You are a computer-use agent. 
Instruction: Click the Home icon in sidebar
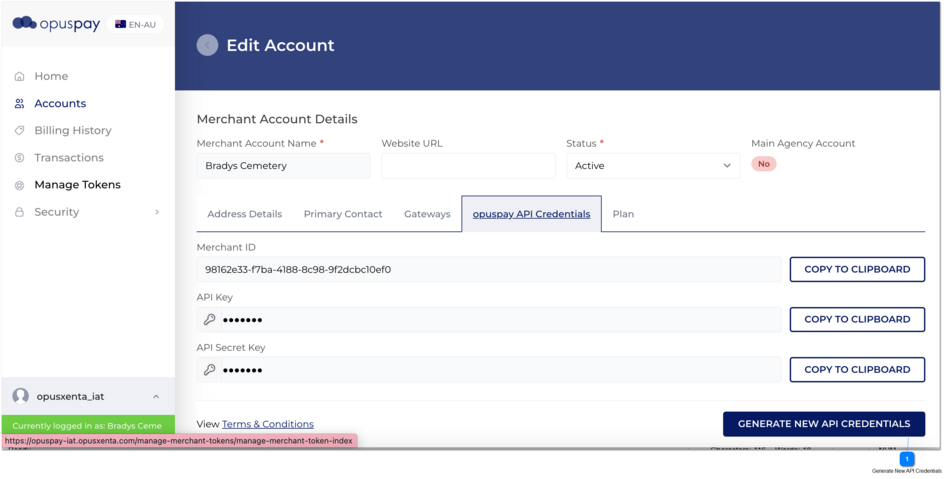19,77
